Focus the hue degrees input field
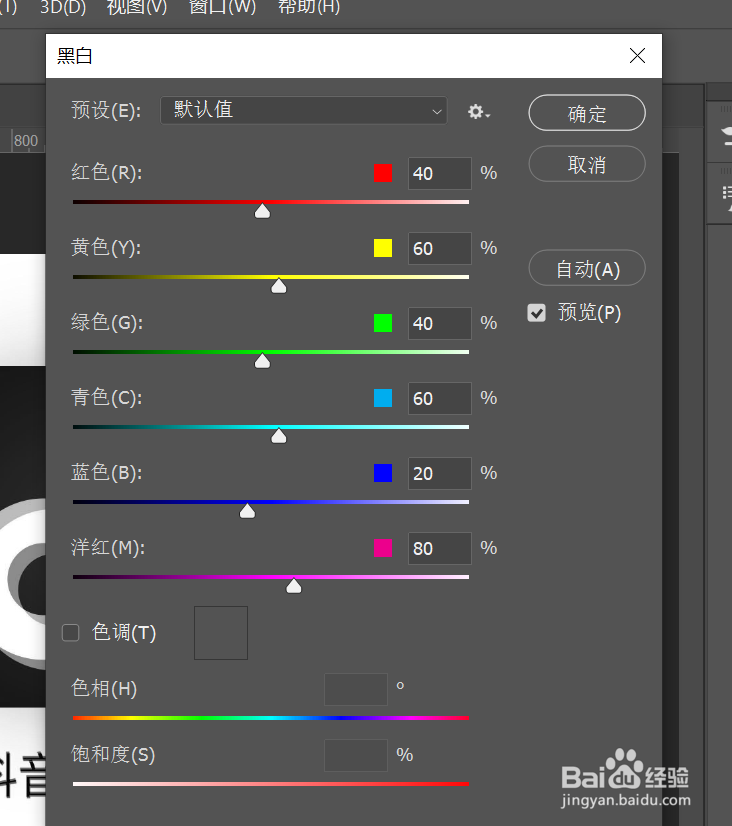Screen dimensions: 732x826 pos(356,689)
